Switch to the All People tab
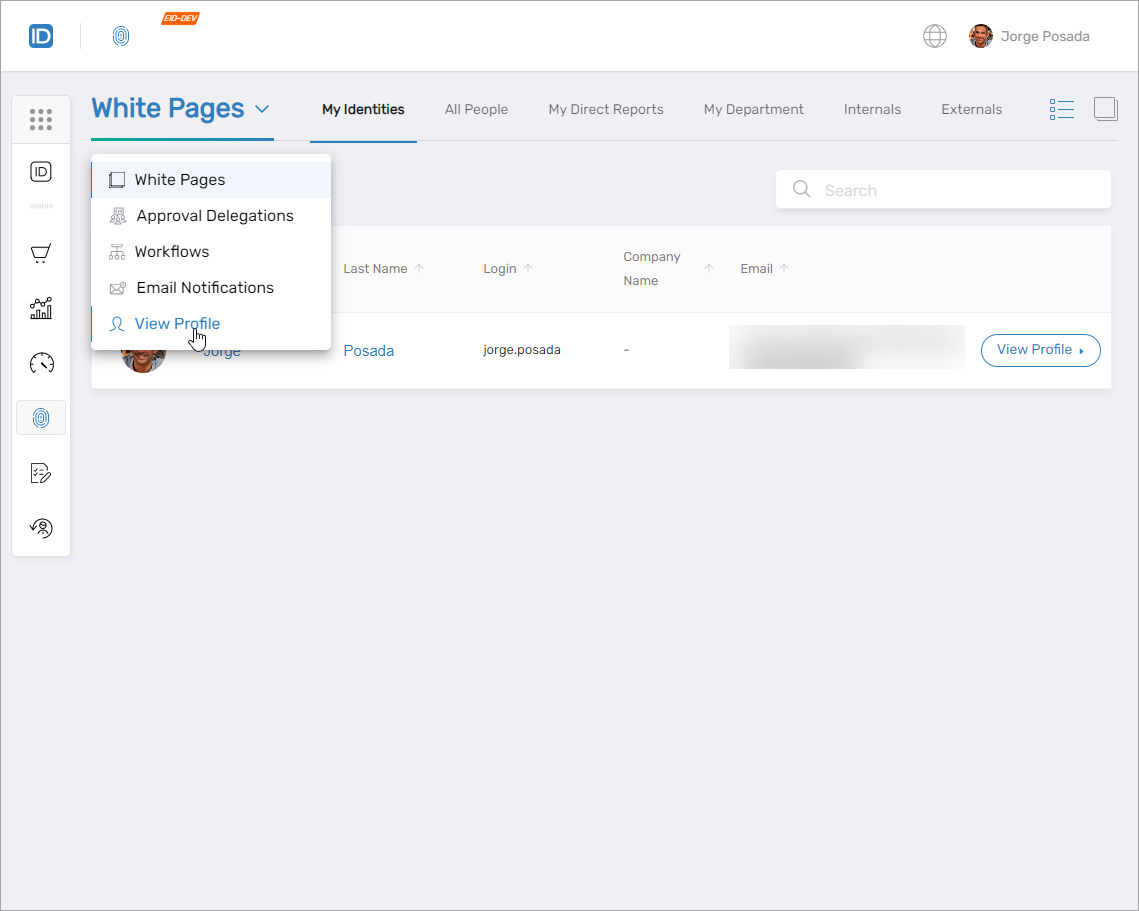 tap(476, 109)
